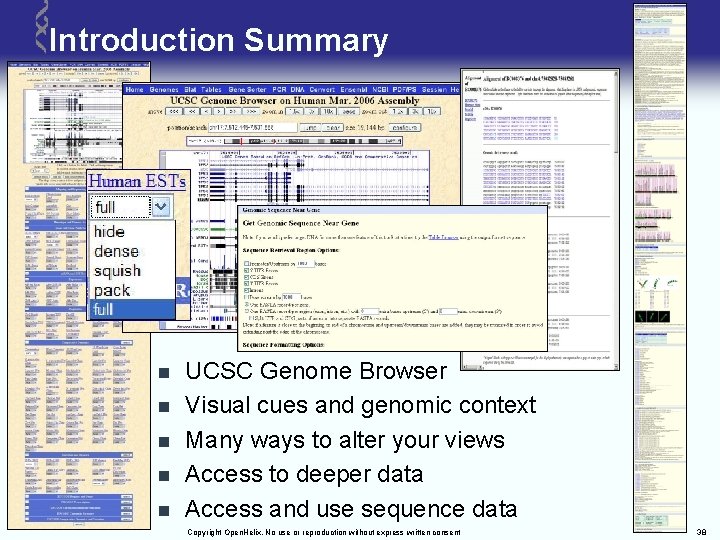Viewport: 720px width, 540px height.
Task: Click 'Many ways to alter your views' bullet
Action: pyautogui.click(x=345, y=440)
